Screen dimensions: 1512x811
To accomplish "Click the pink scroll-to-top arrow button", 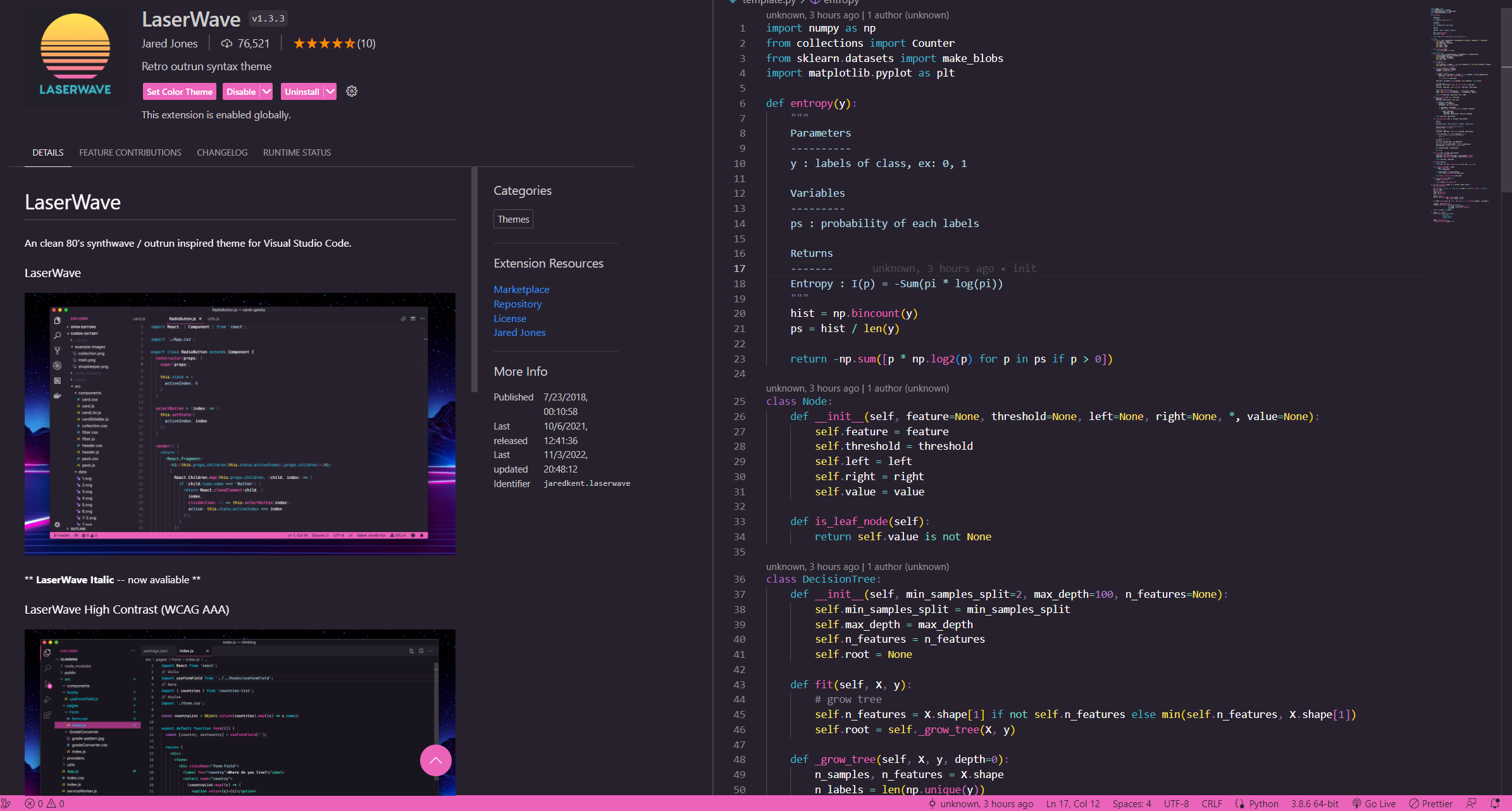I will pyautogui.click(x=435, y=760).
